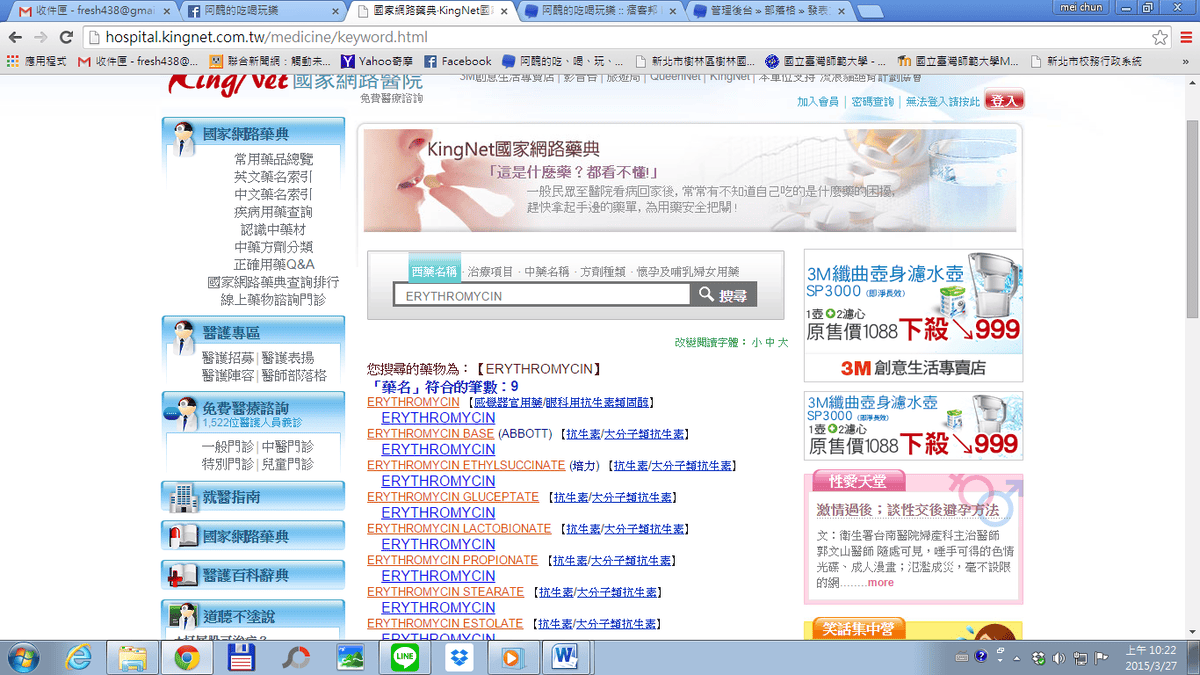This screenshot has width=1200, height=675.
Task: Open the floppy-disk taskbar icon
Action: point(241,657)
